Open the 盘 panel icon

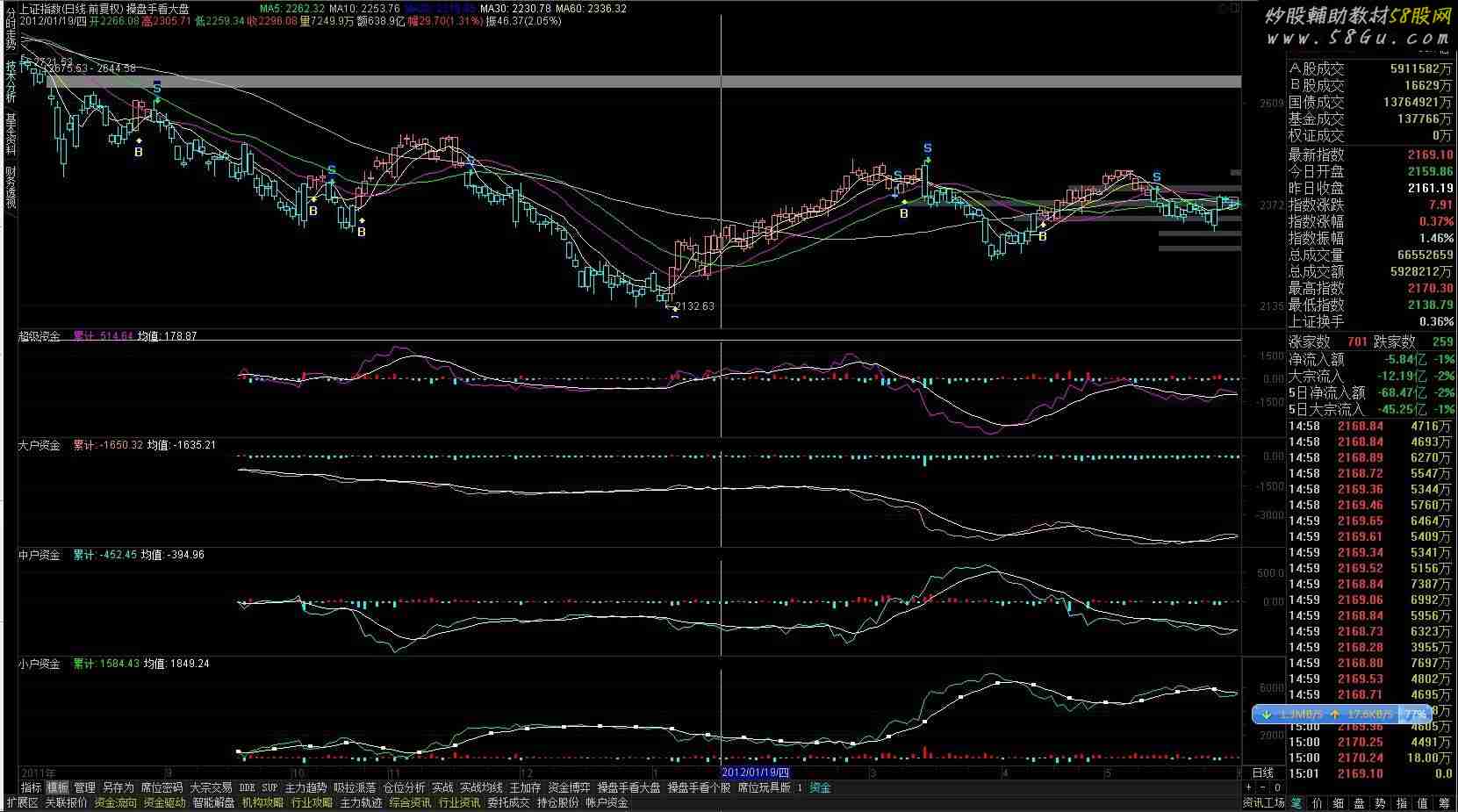pyautogui.click(x=1359, y=802)
